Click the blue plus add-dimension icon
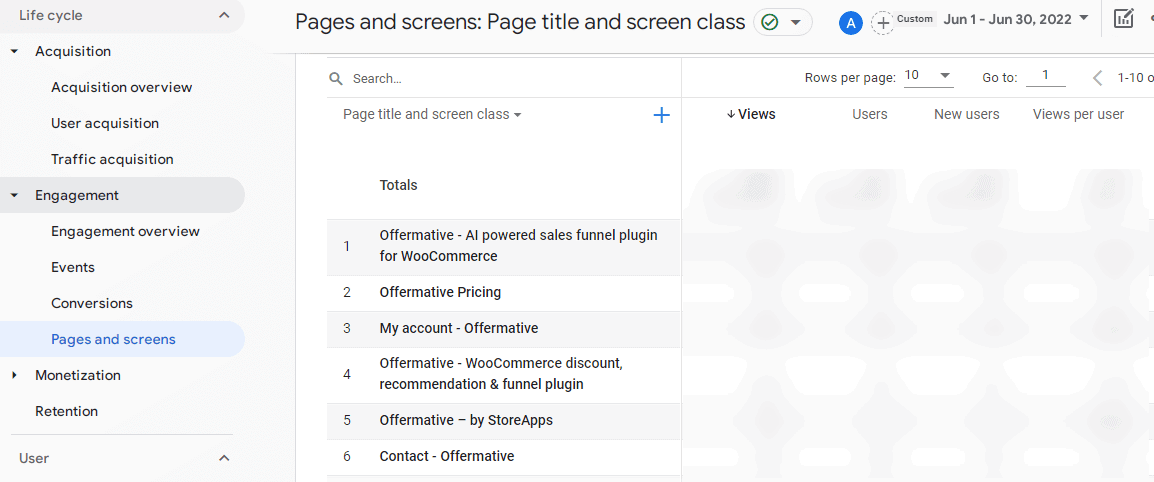Screen dimensions: 1154x482 point(662,115)
